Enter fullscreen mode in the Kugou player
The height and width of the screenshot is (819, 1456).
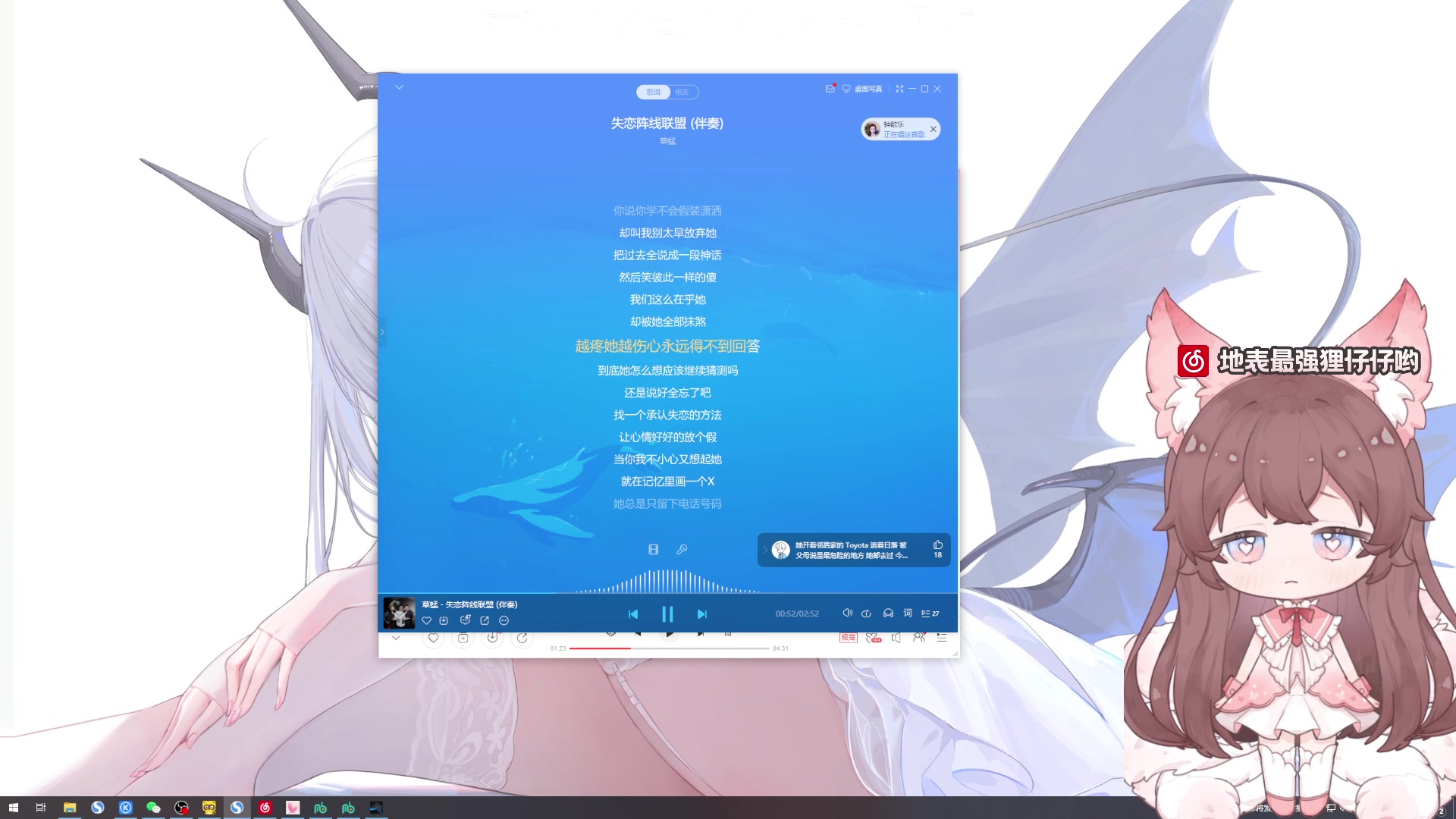pyautogui.click(x=899, y=89)
